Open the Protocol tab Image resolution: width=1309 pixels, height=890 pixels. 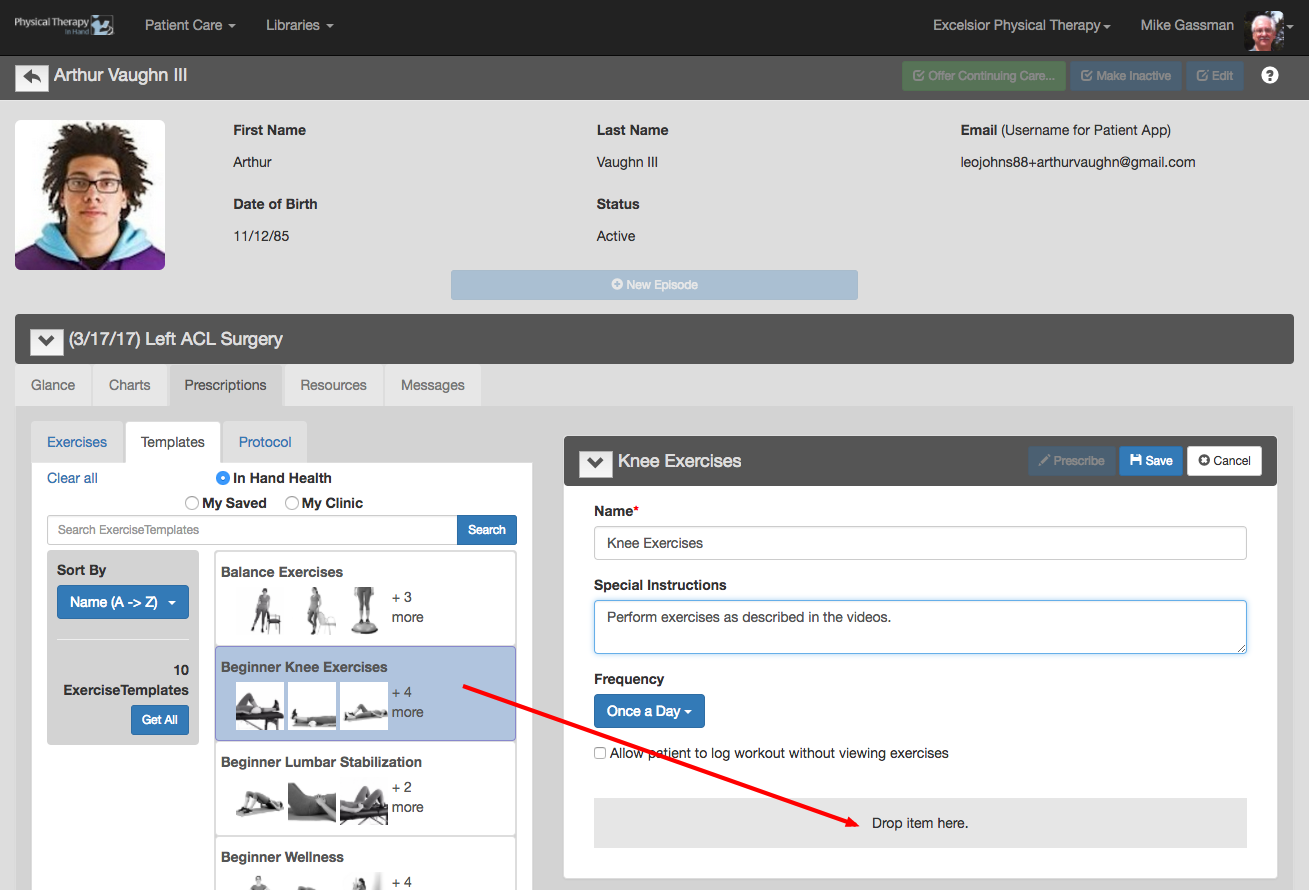(x=265, y=442)
